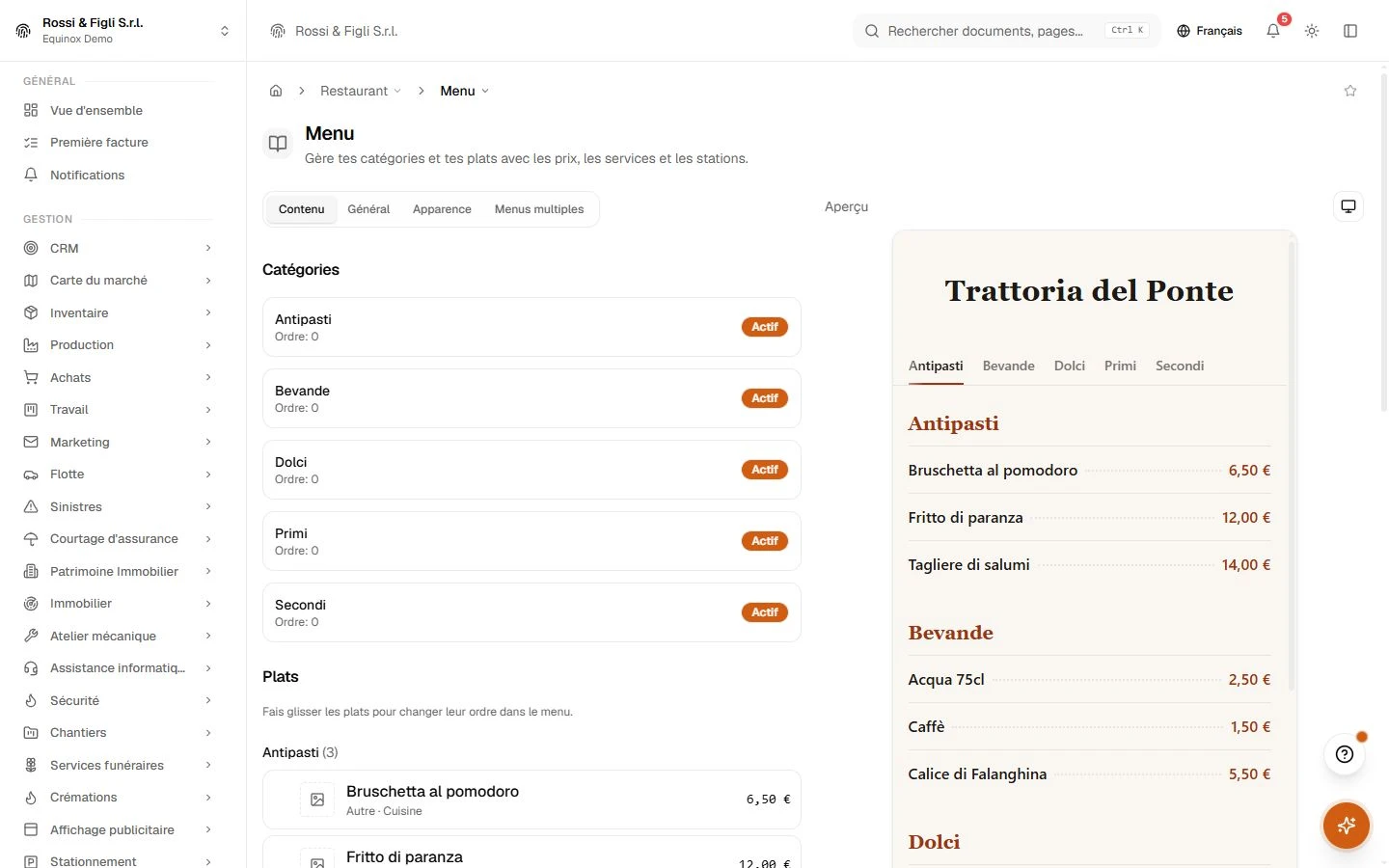1389x868 pixels.
Task: Toggle Actif badge on Bevande category
Action: [765, 398]
